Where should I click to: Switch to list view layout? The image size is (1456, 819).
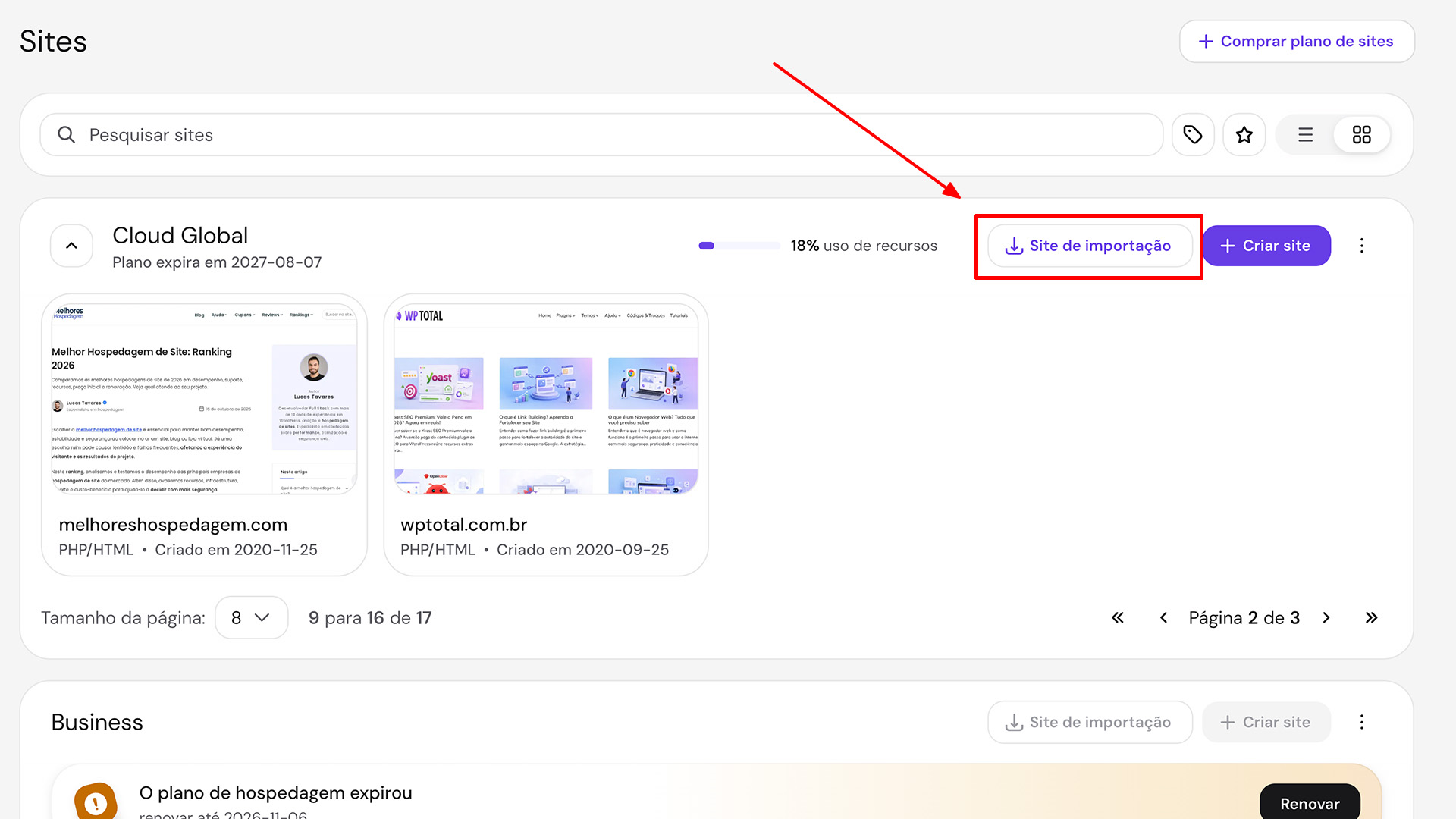[1305, 135]
